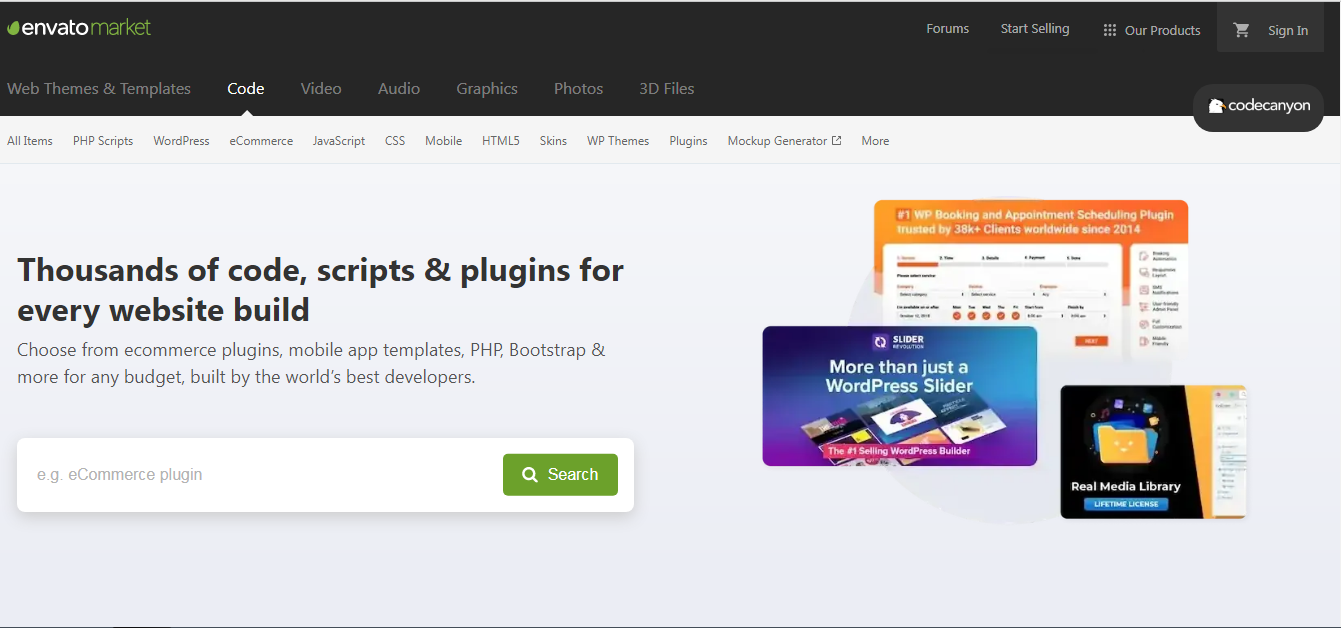
Task: Visit the Forums link
Action: coord(947,28)
